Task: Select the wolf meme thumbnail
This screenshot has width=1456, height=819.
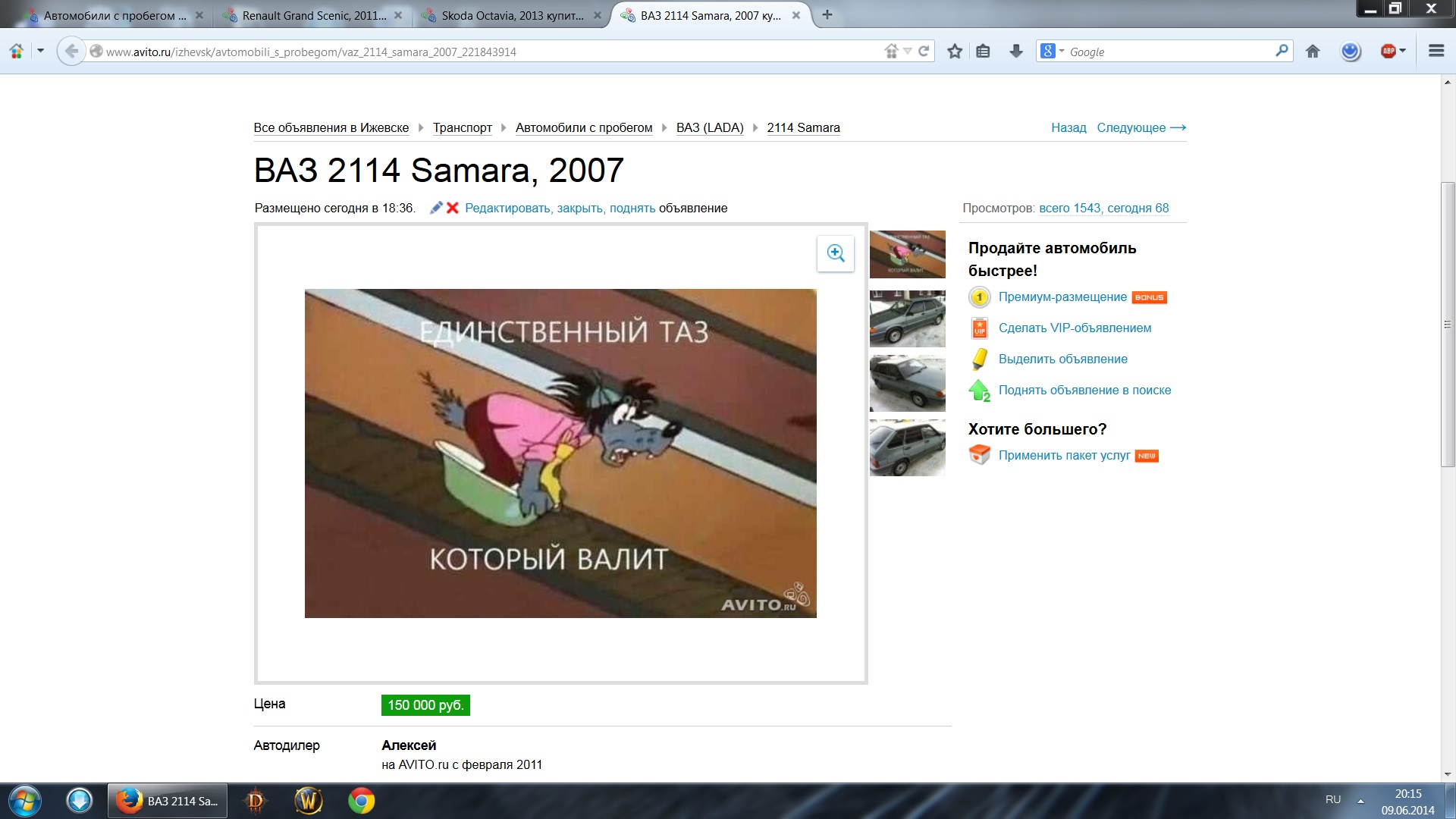Action: click(907, 254)
